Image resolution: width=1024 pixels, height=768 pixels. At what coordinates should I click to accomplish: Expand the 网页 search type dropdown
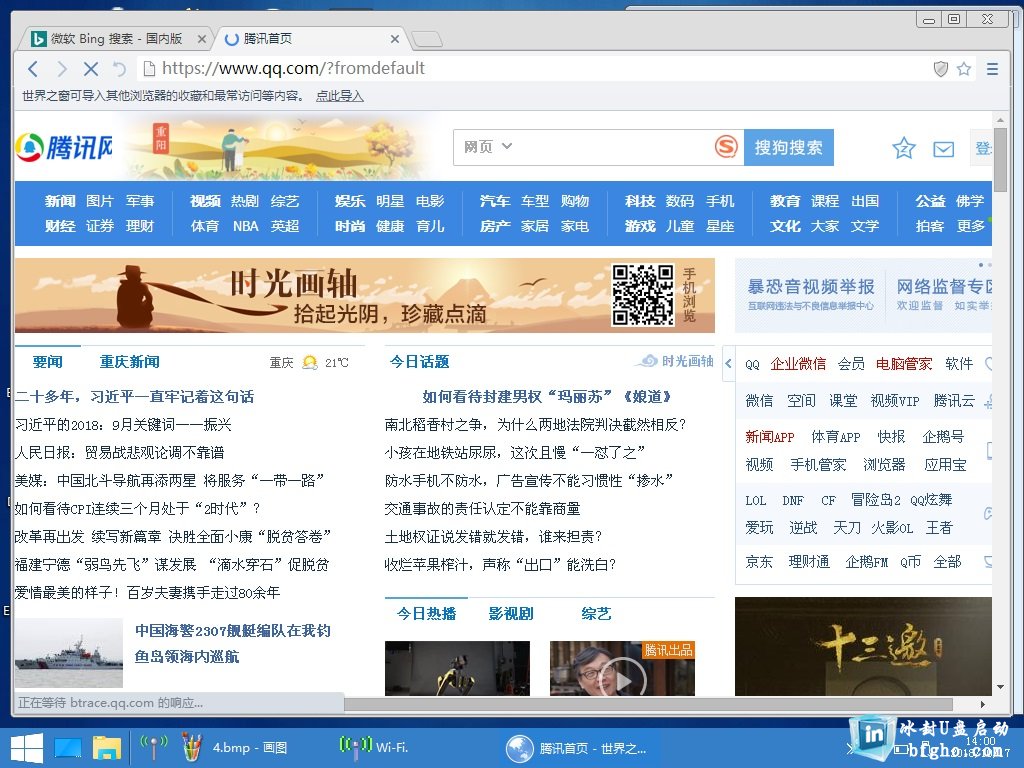coord(488,147)
